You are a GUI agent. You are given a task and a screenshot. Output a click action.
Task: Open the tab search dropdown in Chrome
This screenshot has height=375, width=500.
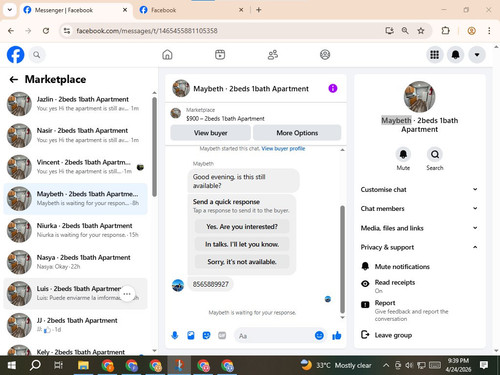click(x=10, y=10)
